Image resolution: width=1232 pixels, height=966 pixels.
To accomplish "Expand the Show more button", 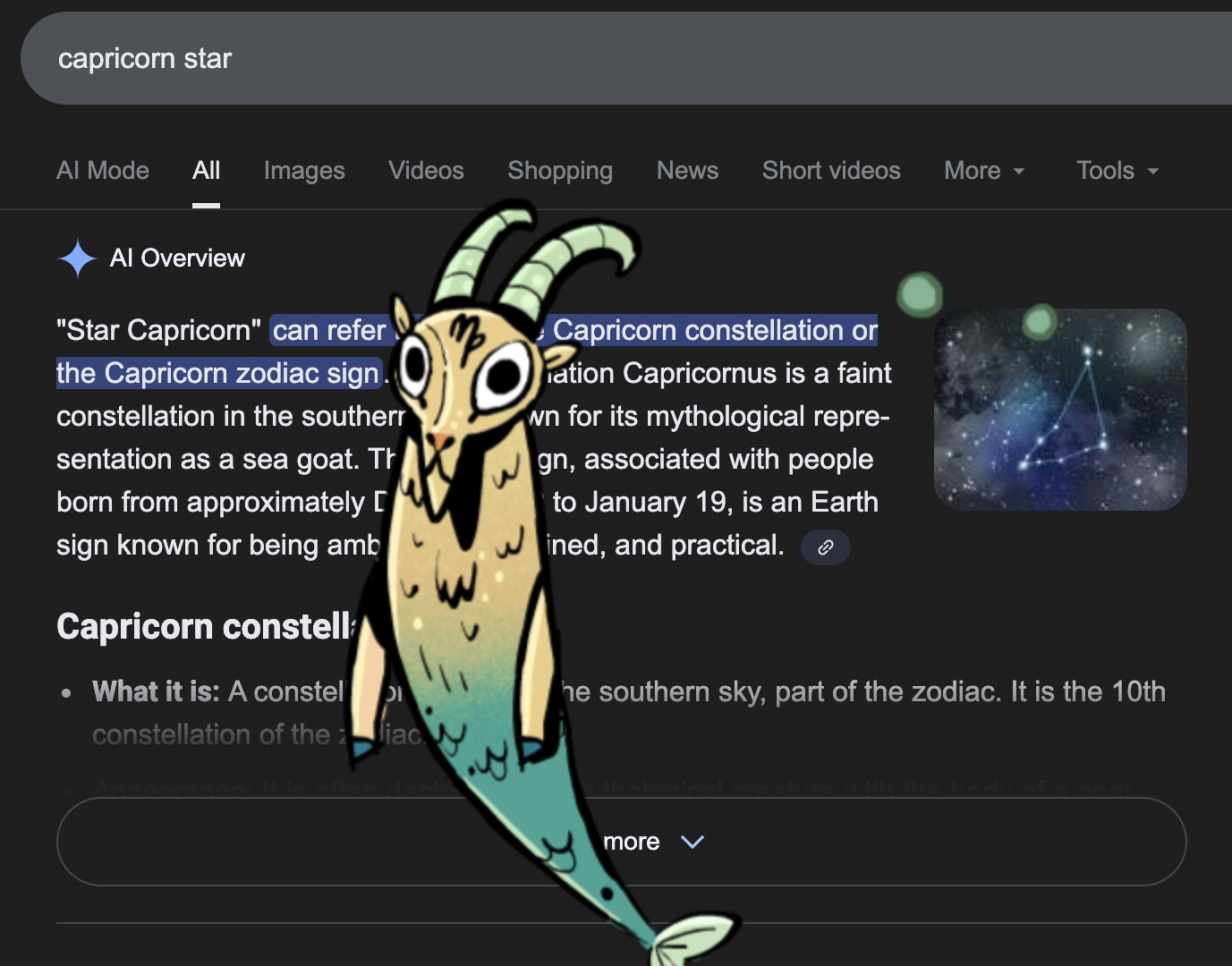I will click(x=622, y=842).
